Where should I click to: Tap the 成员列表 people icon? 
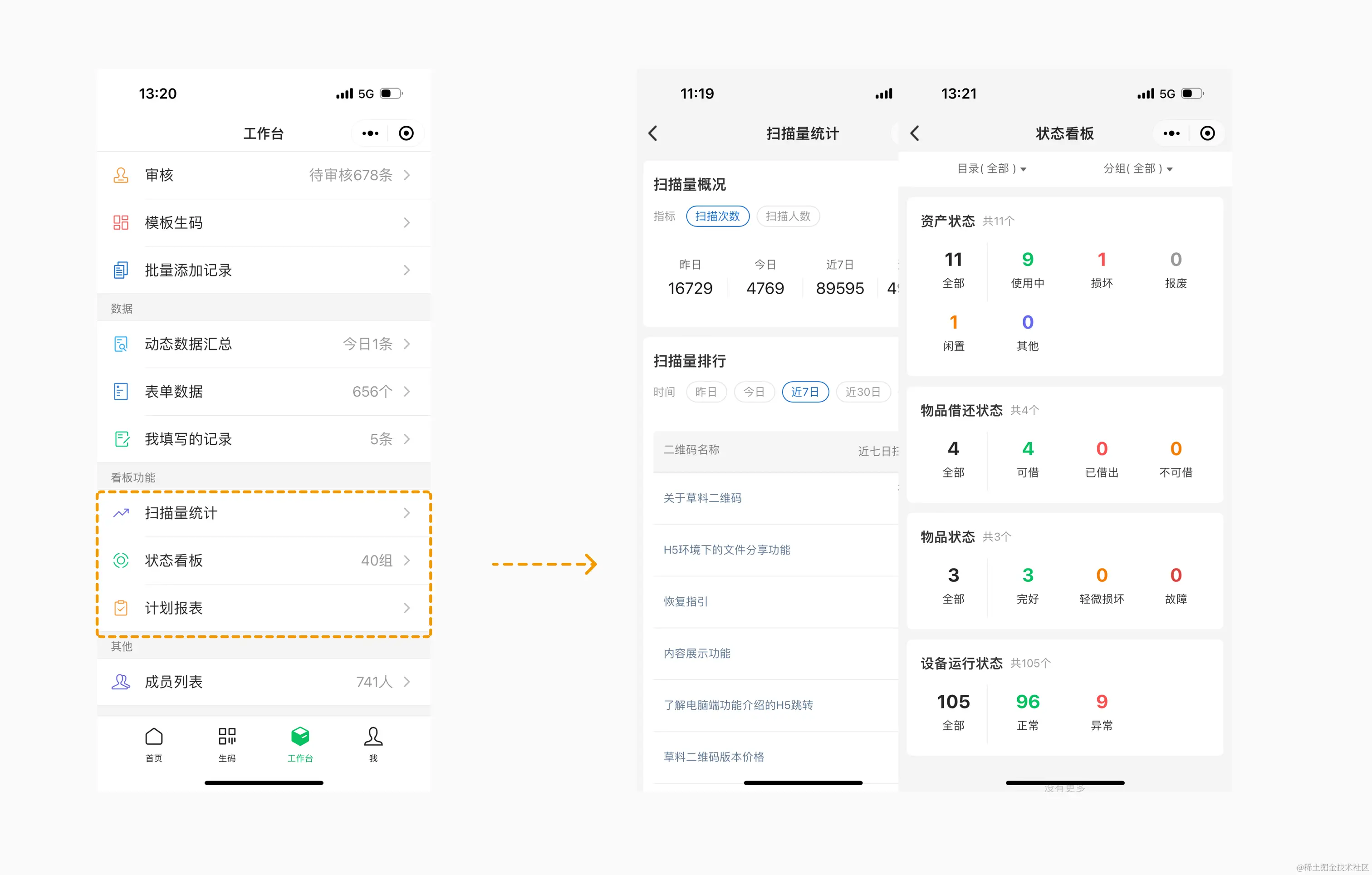(121, 682)
